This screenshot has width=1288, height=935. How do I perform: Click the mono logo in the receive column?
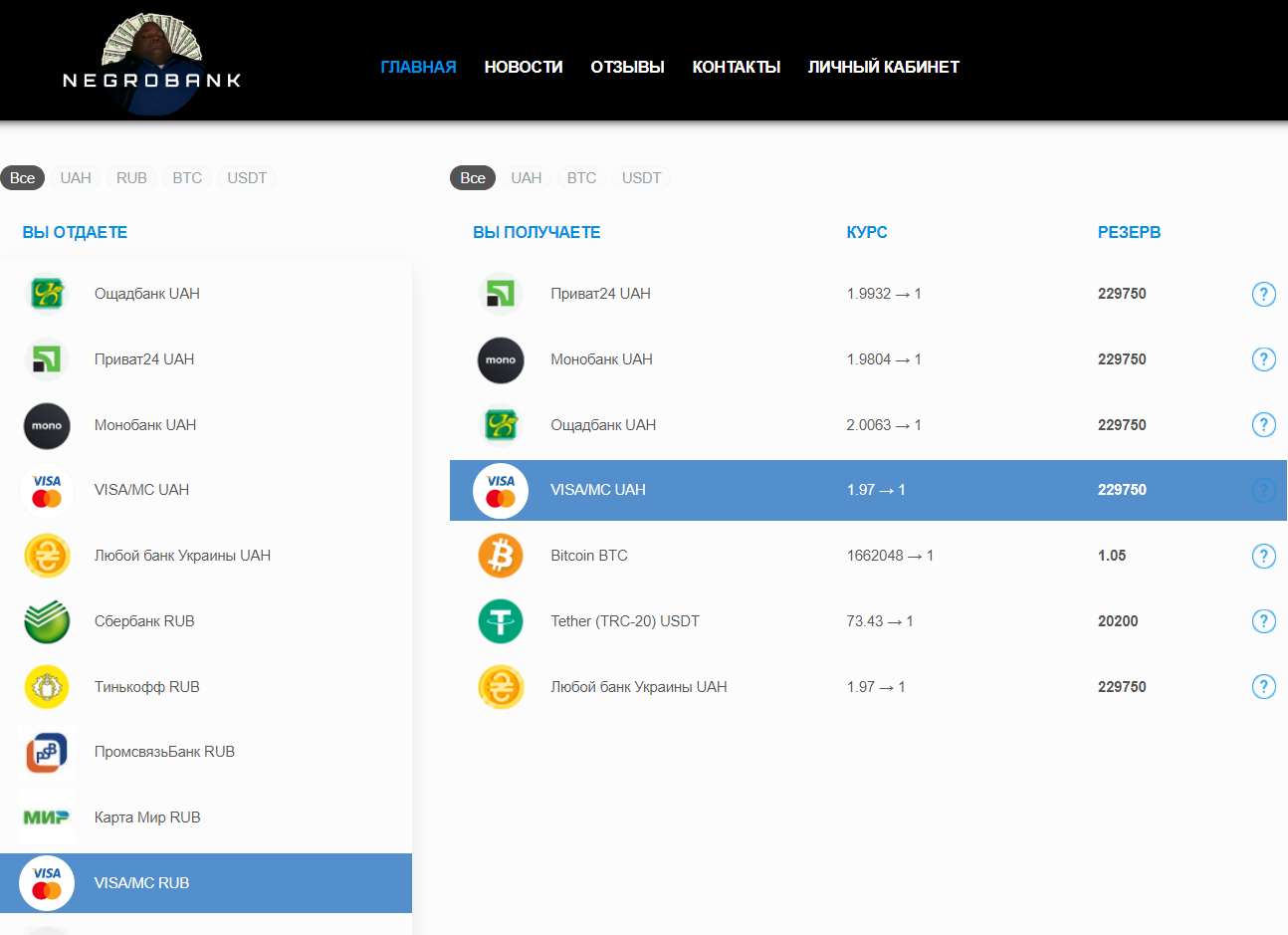pyautogui.click(x=501, y=359)
